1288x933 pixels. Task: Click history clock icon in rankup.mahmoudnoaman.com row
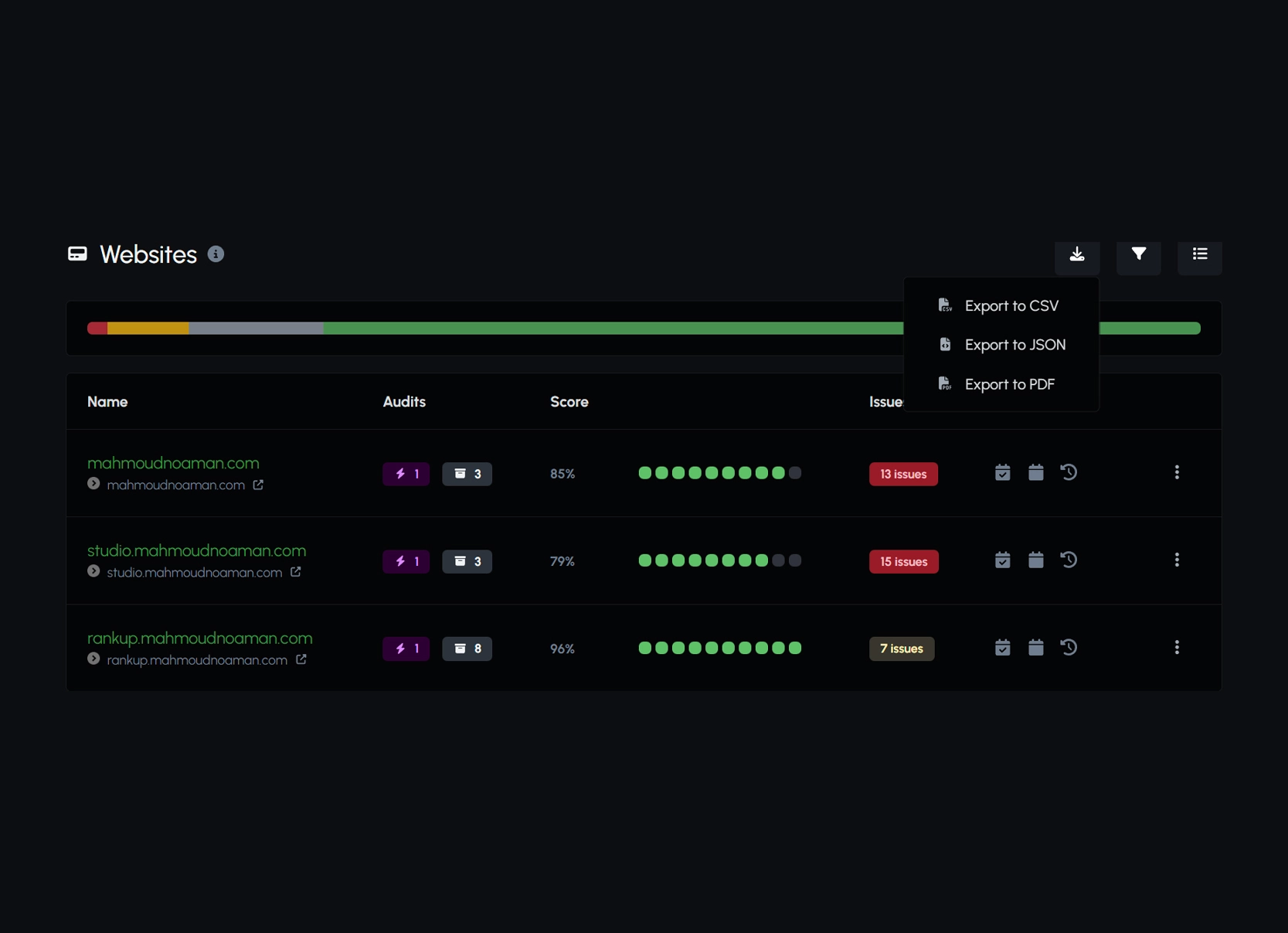pyautogui.click(x=1069, y=647)
